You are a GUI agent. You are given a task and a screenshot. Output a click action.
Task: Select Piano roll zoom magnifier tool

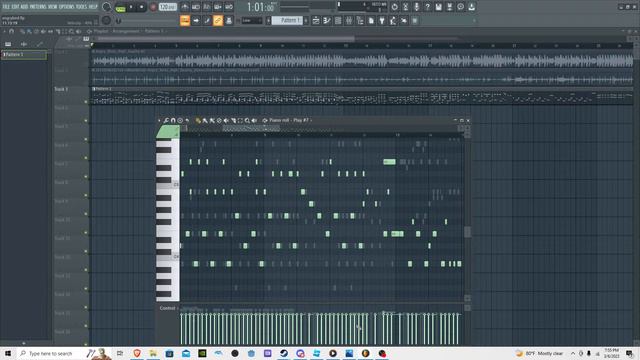(247, 120)
